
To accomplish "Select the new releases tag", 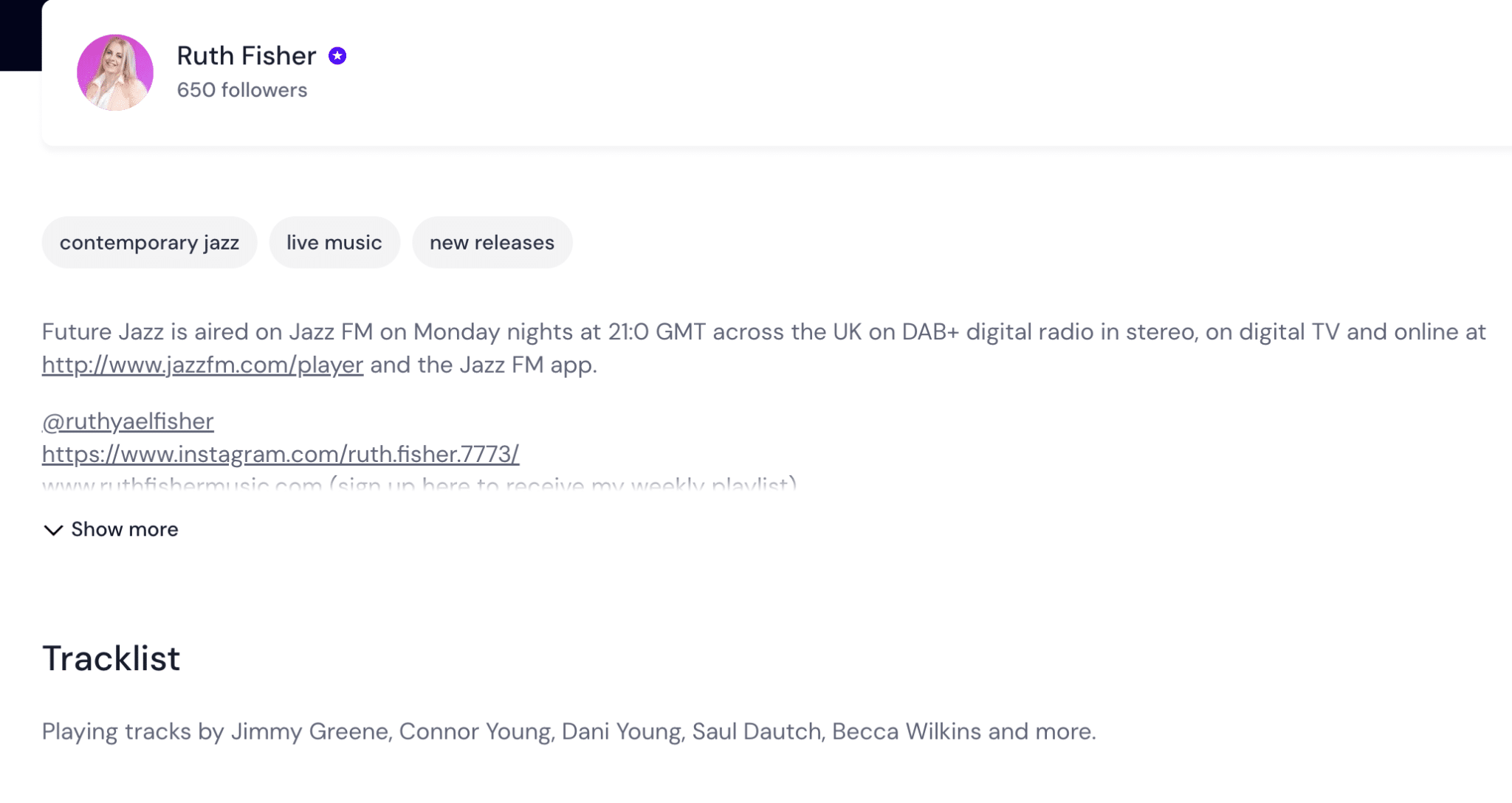I will (x=492, y=242).
